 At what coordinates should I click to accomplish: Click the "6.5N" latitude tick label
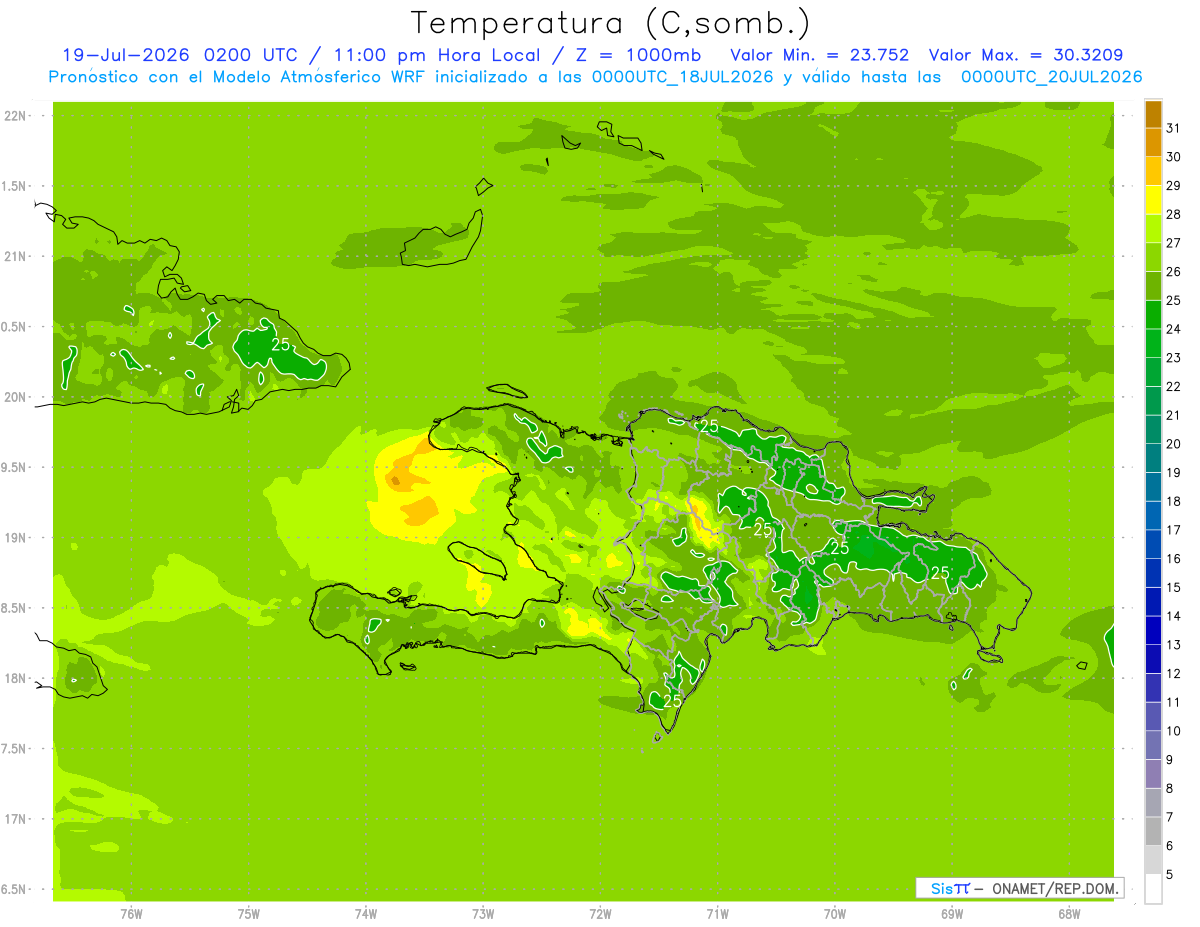point(15,890)
